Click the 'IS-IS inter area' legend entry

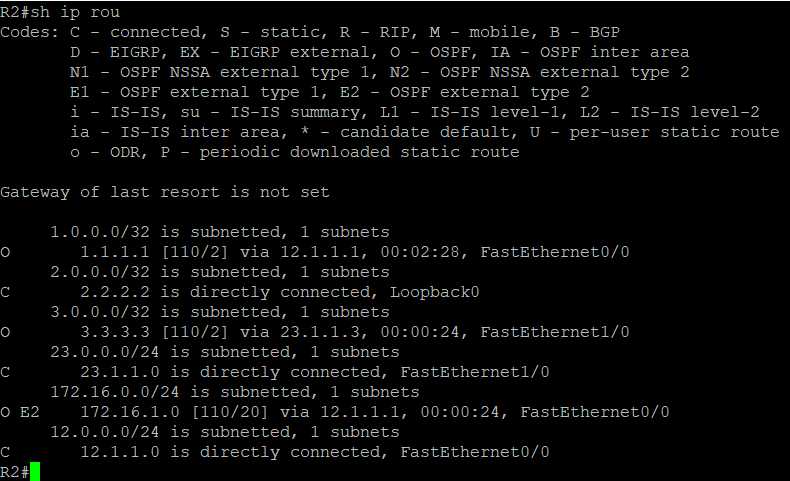click(178, 132)
